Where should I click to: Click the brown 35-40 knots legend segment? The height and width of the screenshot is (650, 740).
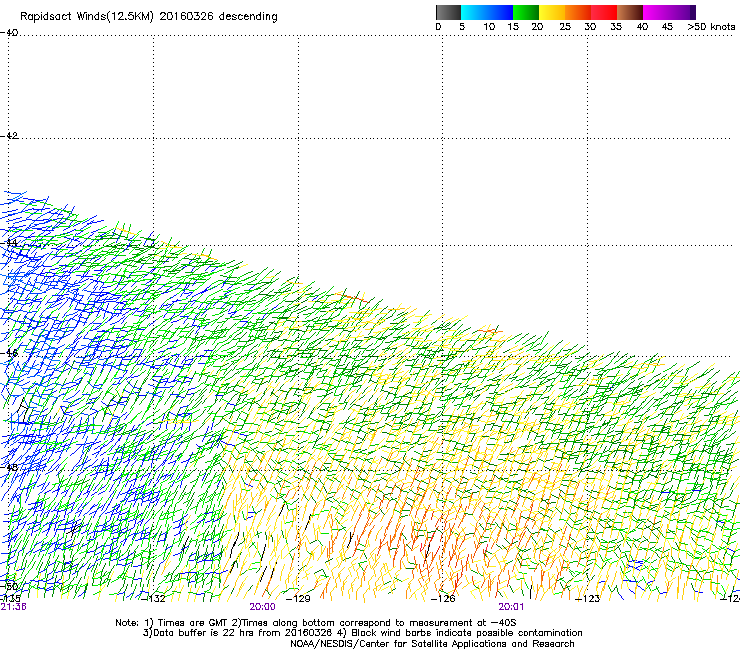pyautogui.click(x=630, y=12)
